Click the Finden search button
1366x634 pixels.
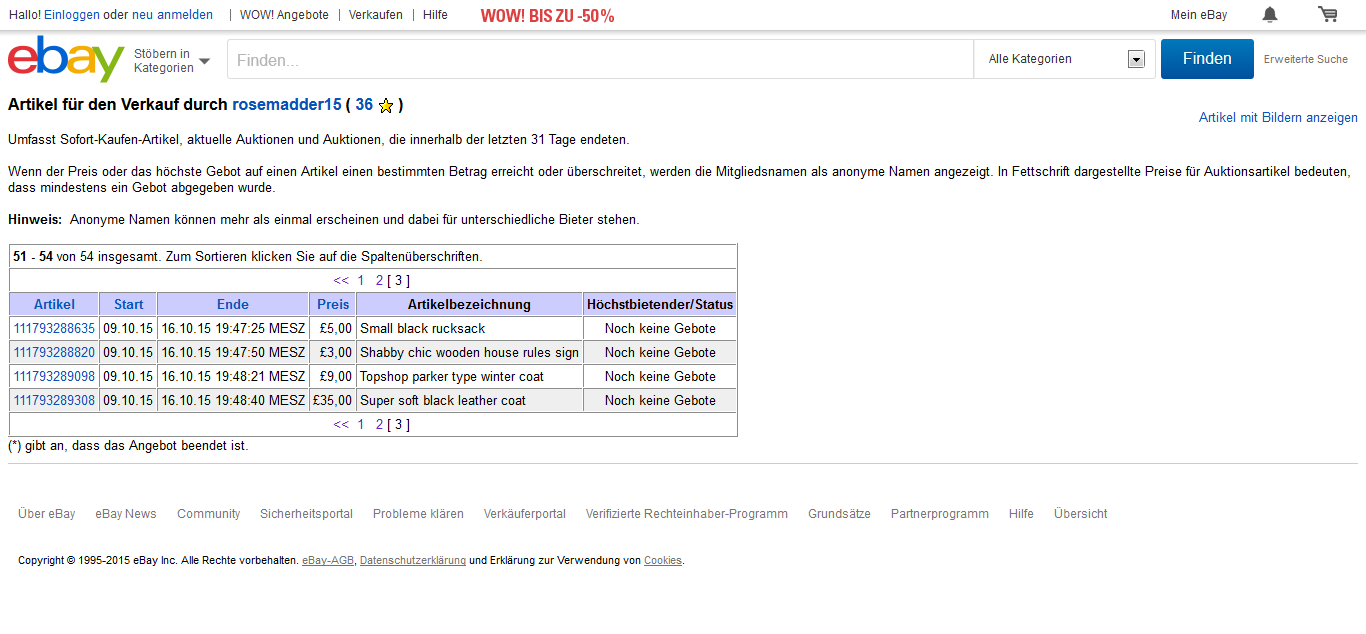[1207, 59]
